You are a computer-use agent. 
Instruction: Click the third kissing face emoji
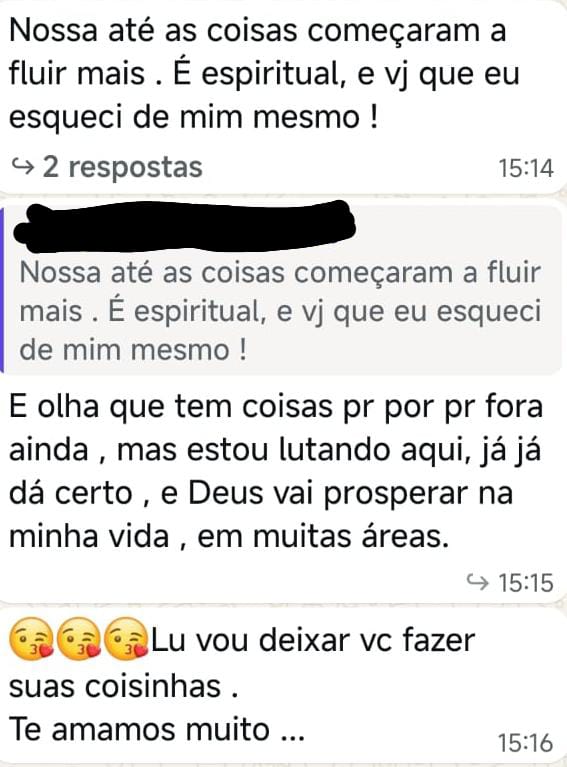pos(127,639)
